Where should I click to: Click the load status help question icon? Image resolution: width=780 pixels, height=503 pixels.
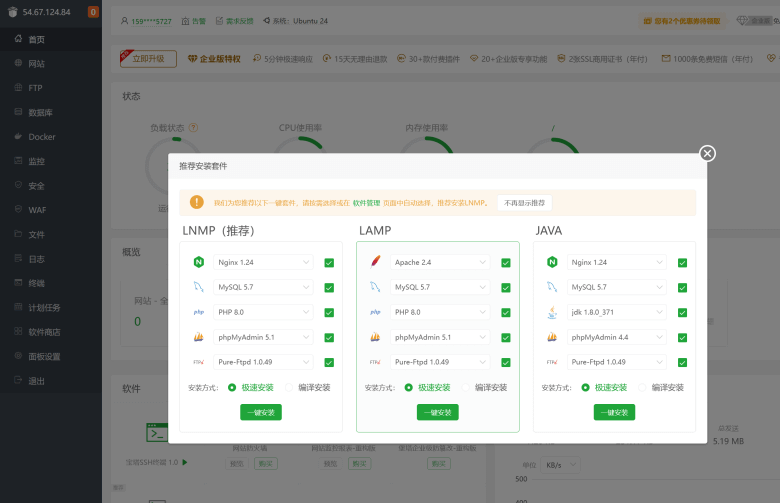tap(194, 128)
